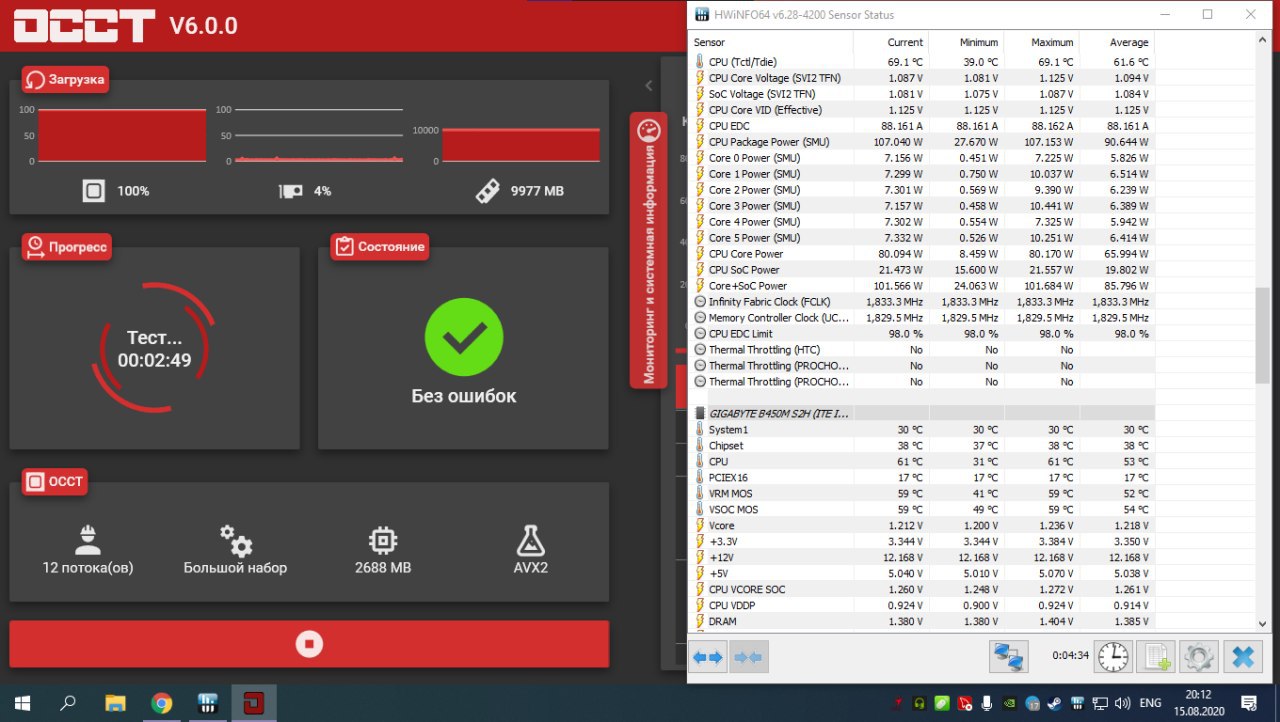
Task: Open NVIDIA tray icon
Action: (1011, 704)
